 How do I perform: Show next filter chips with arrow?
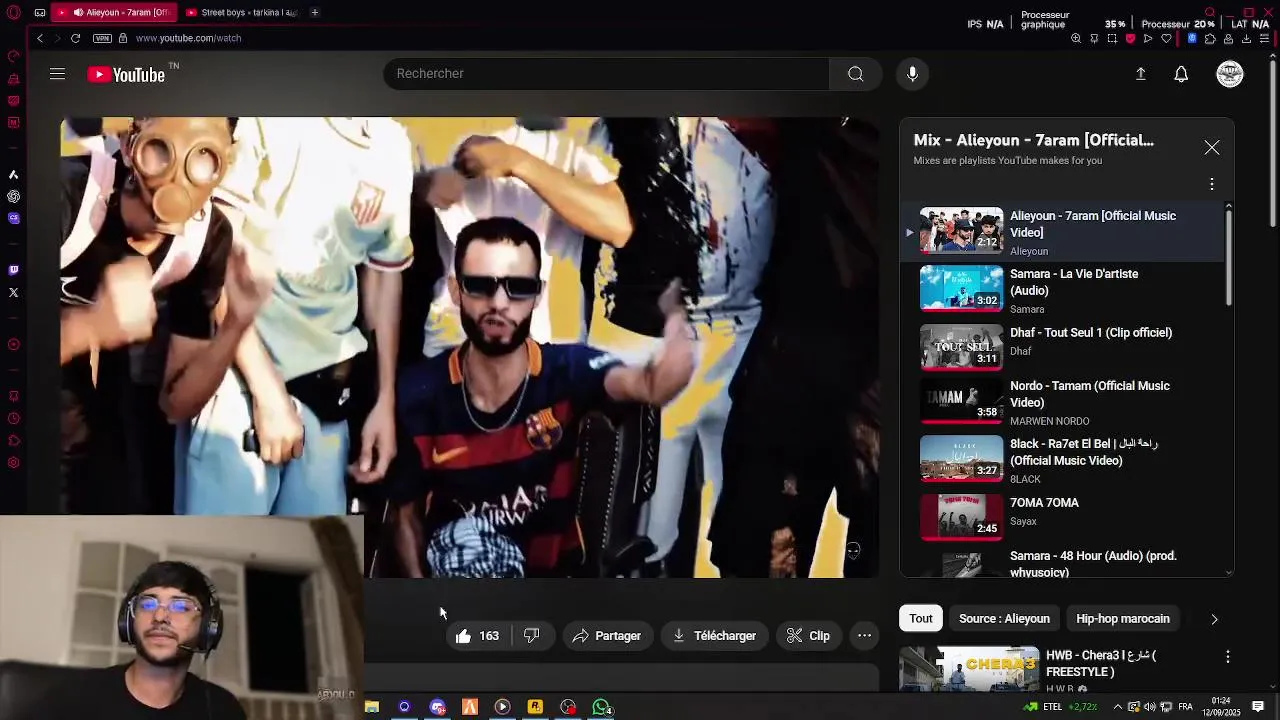[x=1214, y=619]
